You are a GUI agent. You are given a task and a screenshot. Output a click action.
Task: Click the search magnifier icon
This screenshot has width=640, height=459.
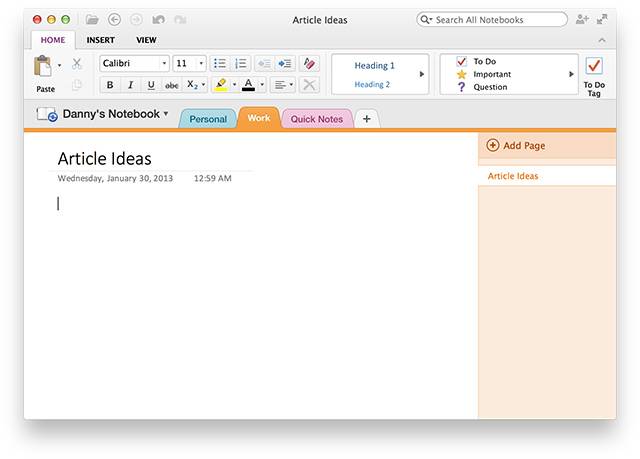[x=425, y=20]
